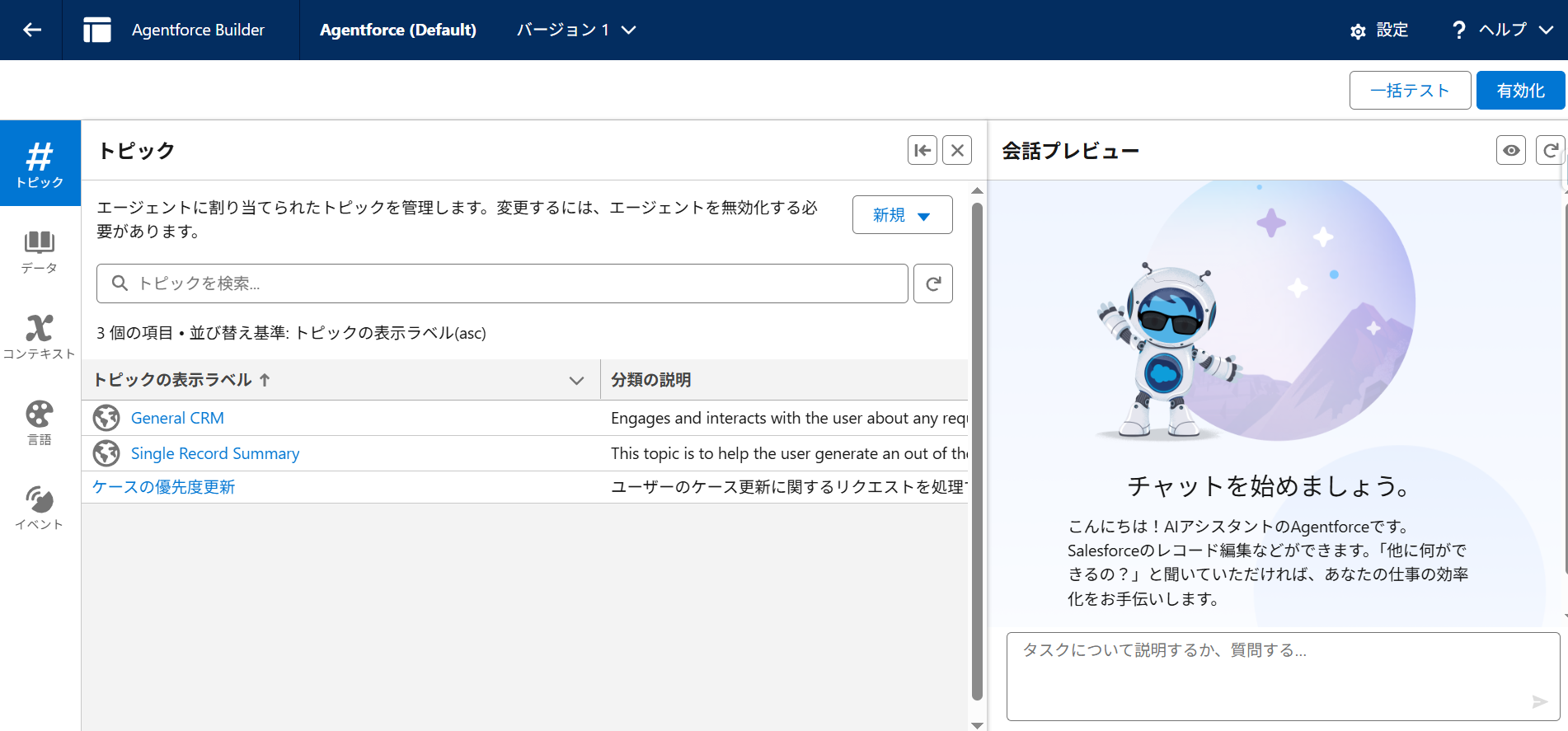Open the General CRM topic link
This screenshot has width=1568, height=731.
177,418
